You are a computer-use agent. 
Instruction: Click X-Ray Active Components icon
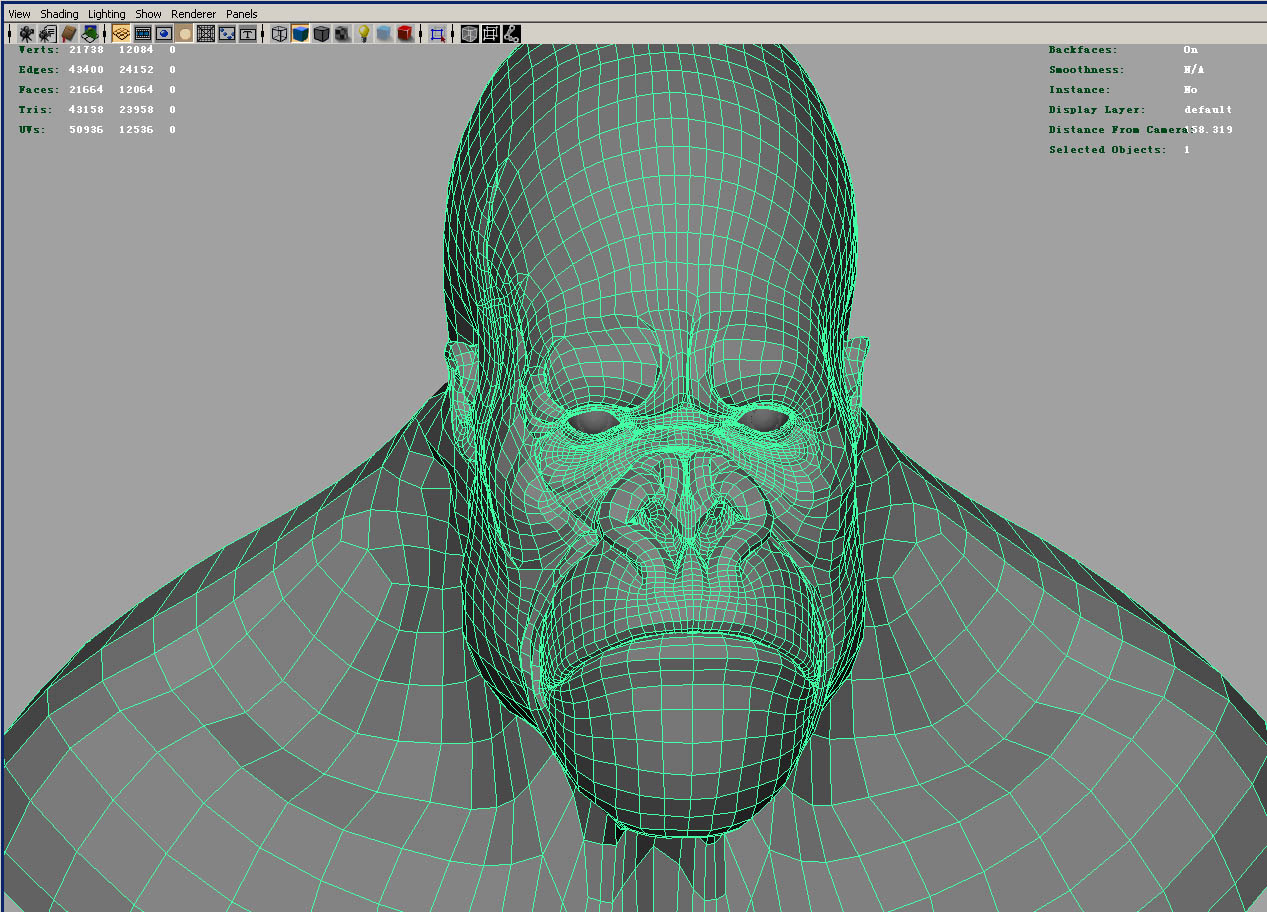[x=490, y=34]
